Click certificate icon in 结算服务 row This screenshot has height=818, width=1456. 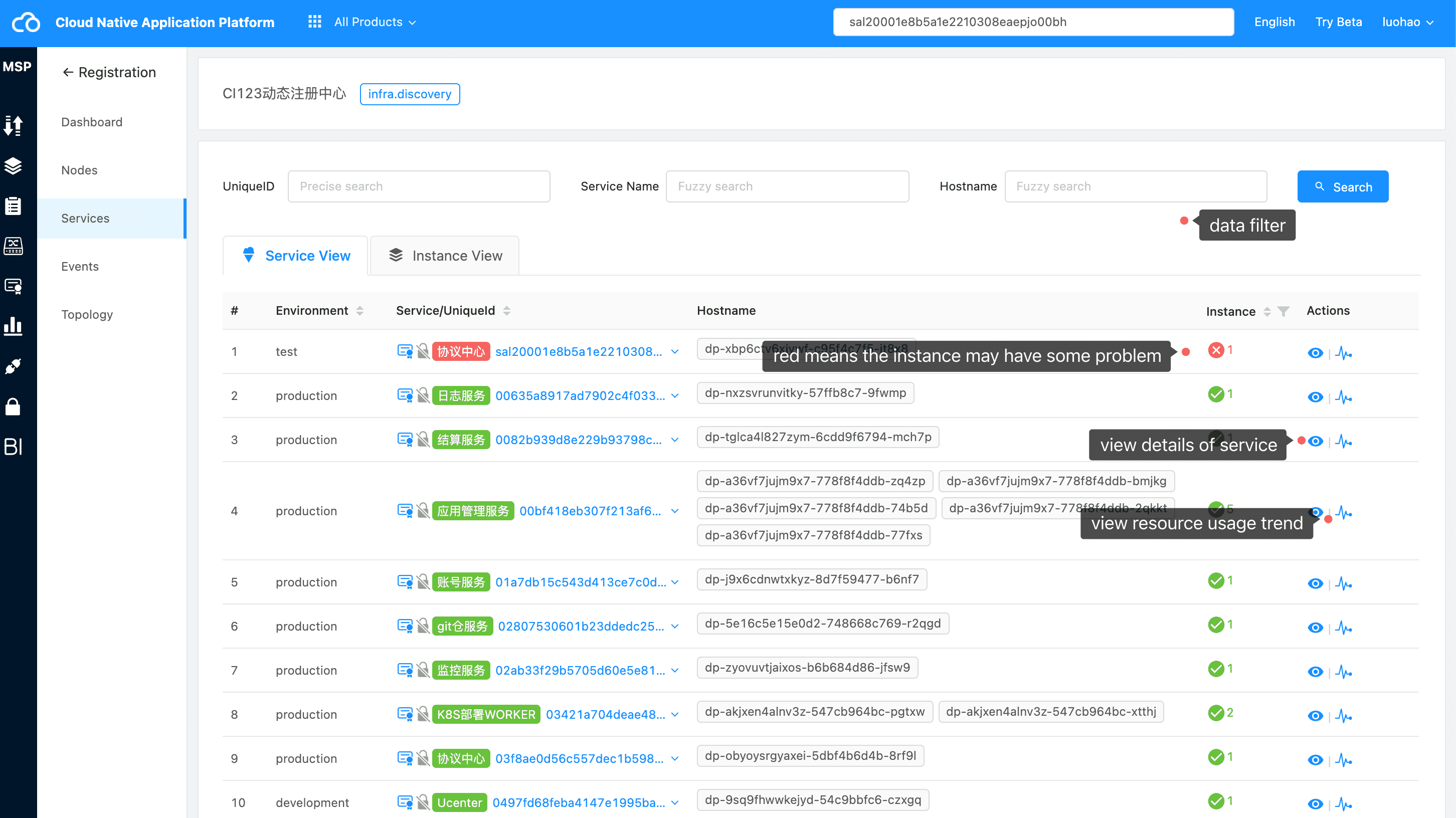tap(405, 440)
